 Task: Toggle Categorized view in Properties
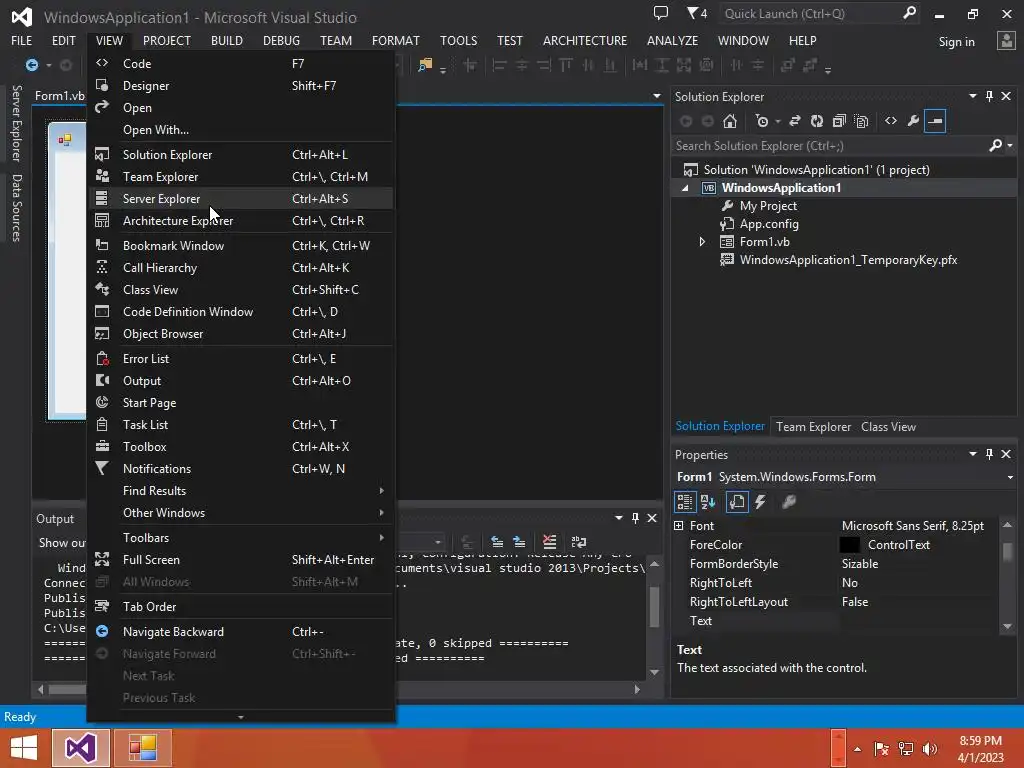pos(684,502)
